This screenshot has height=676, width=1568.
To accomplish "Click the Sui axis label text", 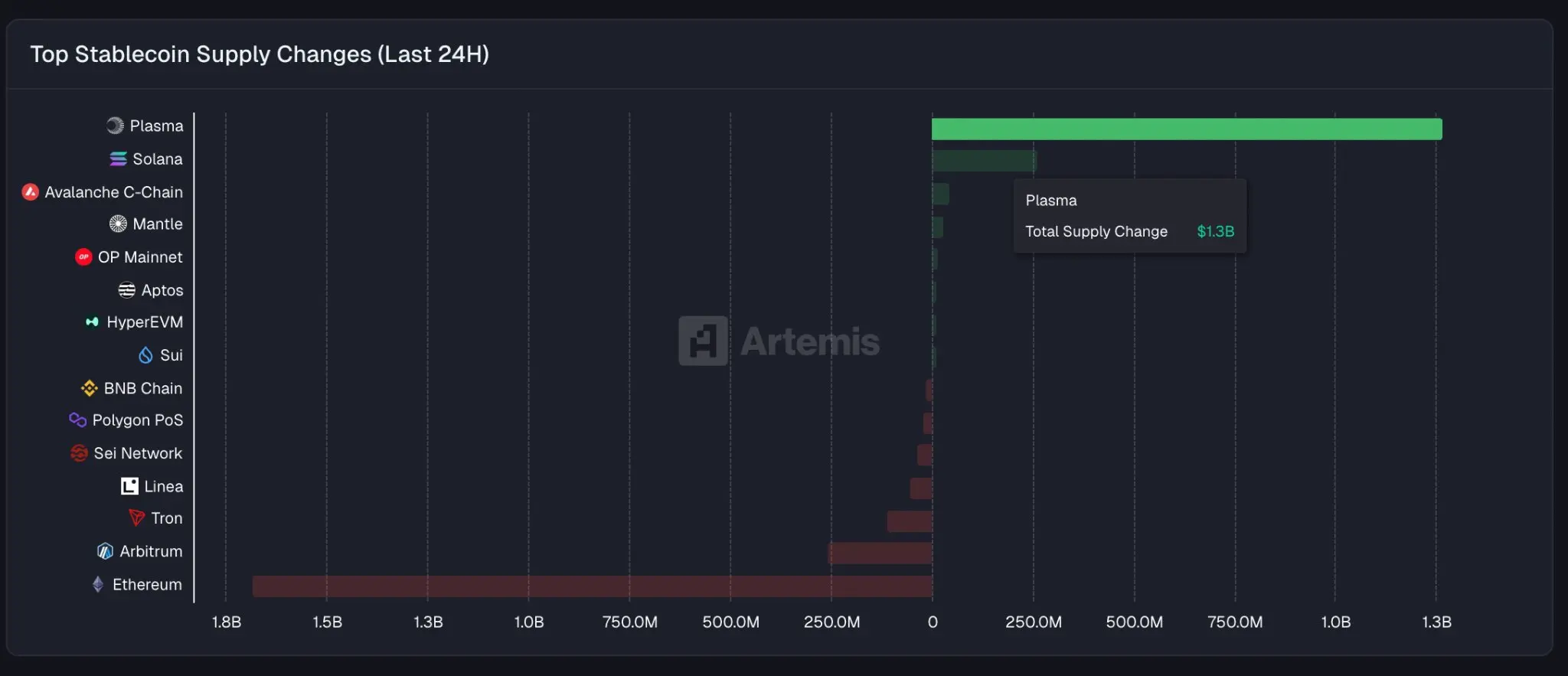I will point(171,355).
